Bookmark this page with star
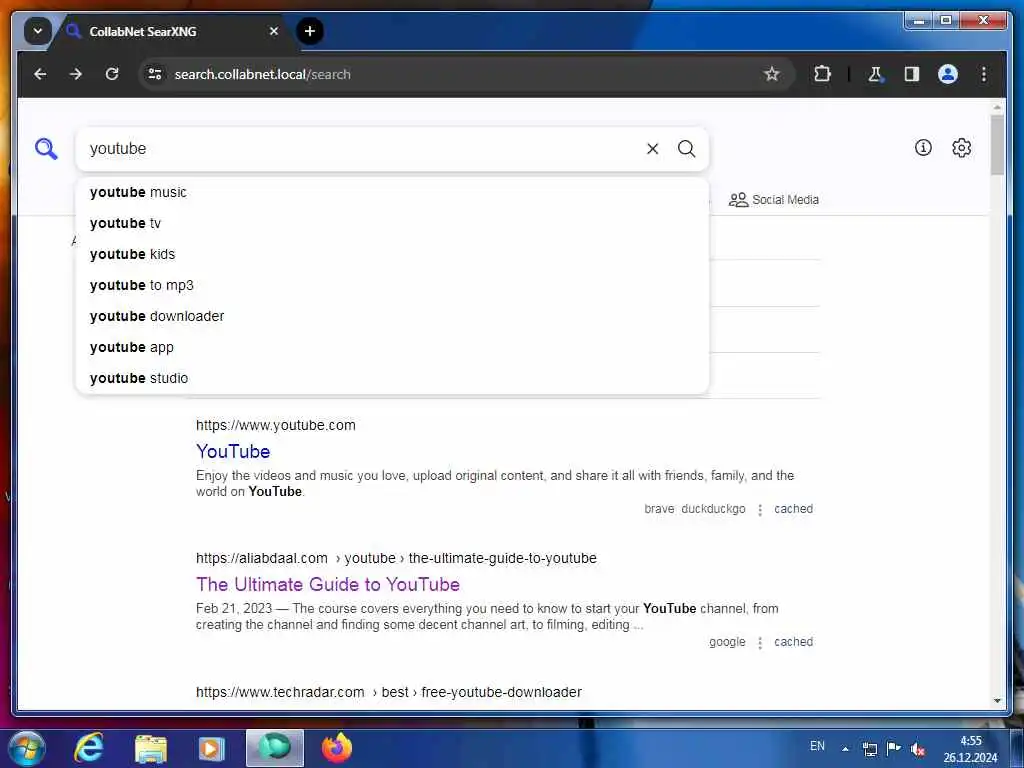The height and width of the screenshot is (768, 1024). [772, 74]
